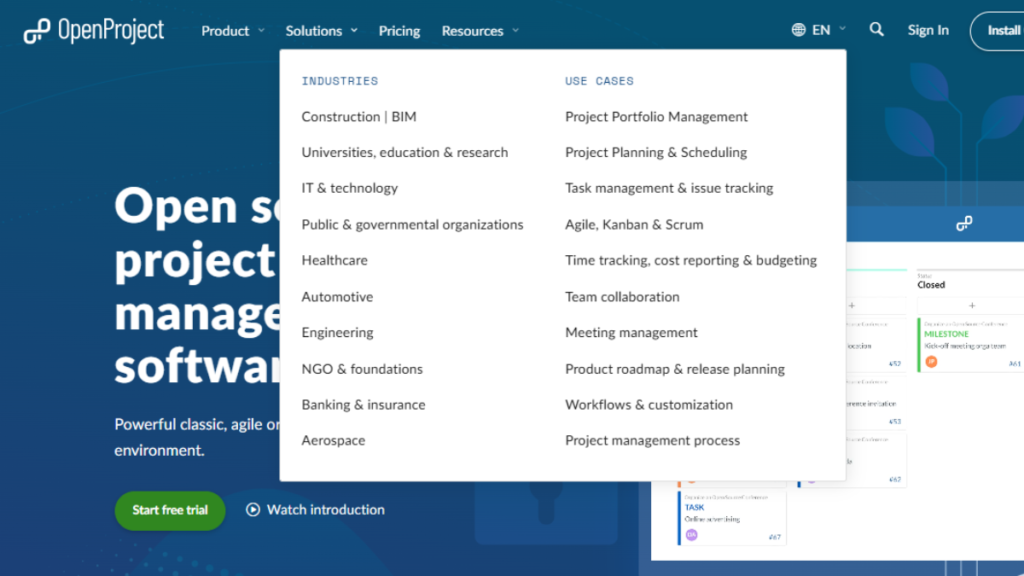Viewport: 1024px width, 576px height.
Task: Select Banking & insurance
Action: 363,405
